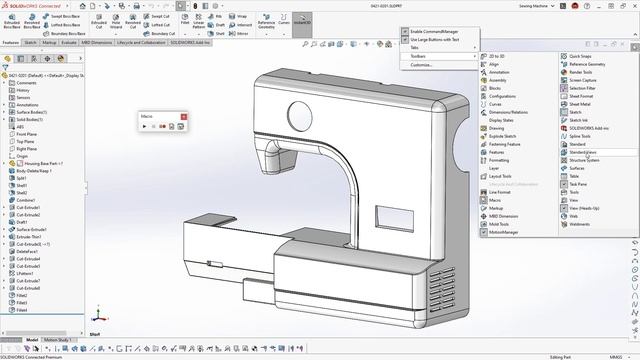640x360 pixels.
Task: Expand the Housing Base Part tree node
Action: [4, 164]
